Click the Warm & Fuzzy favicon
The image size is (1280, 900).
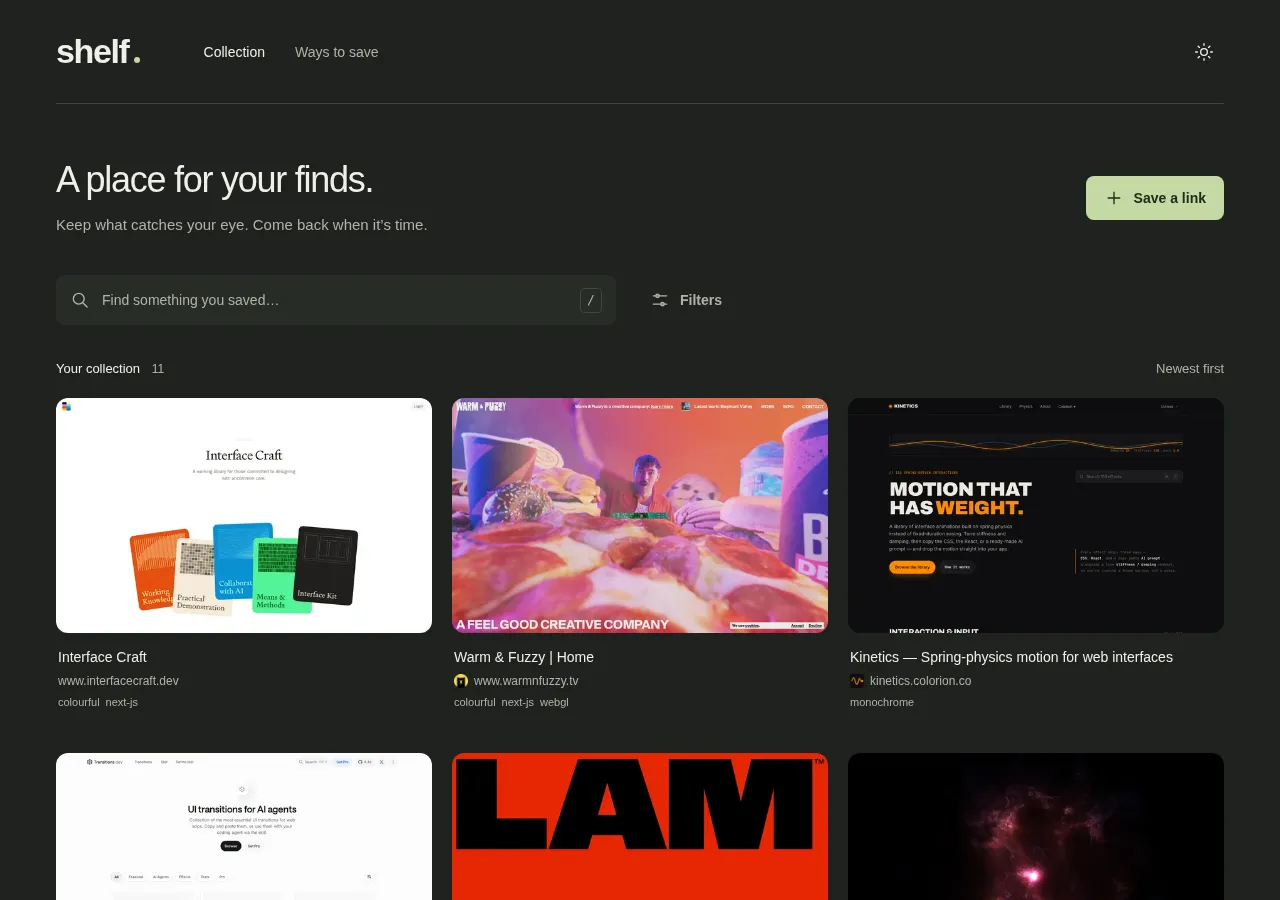click(x=461, y=681)
